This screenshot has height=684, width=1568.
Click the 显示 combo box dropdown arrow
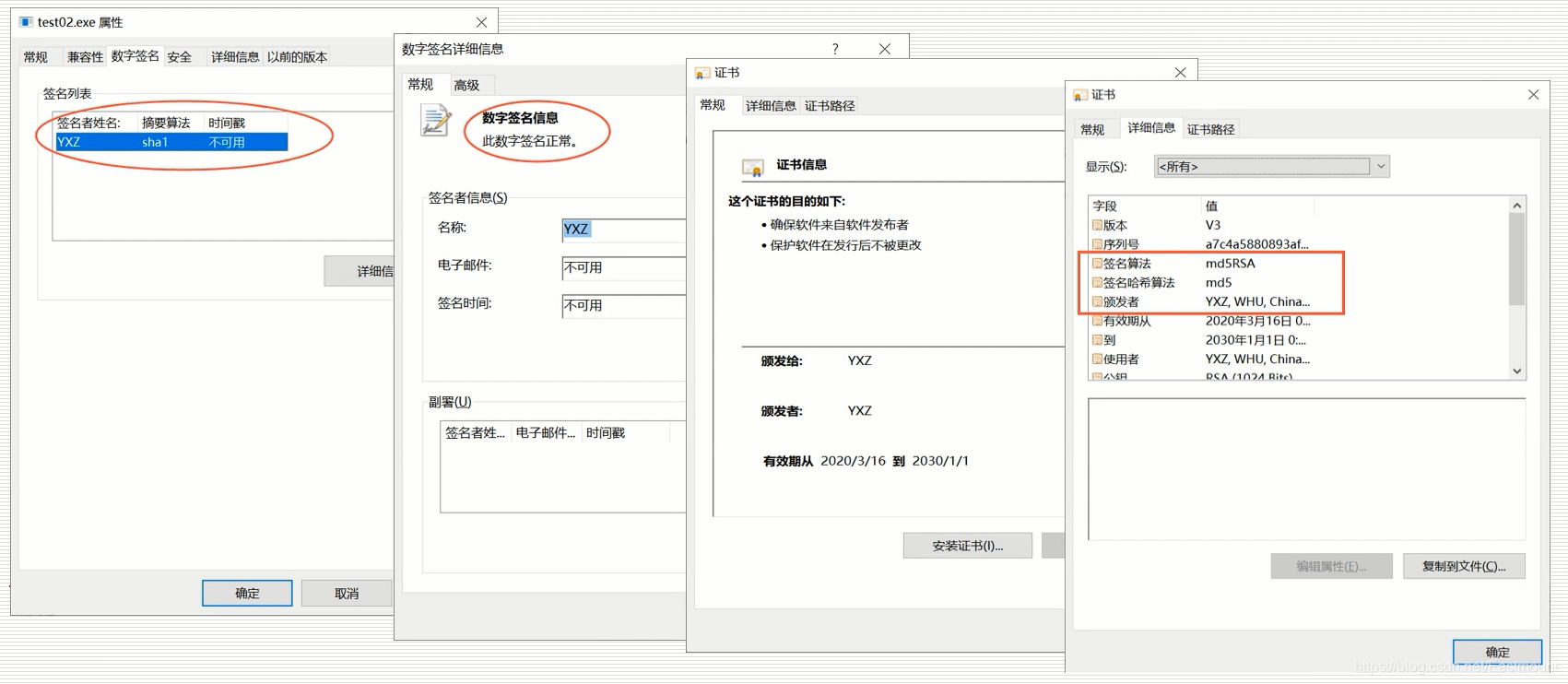1380,167
